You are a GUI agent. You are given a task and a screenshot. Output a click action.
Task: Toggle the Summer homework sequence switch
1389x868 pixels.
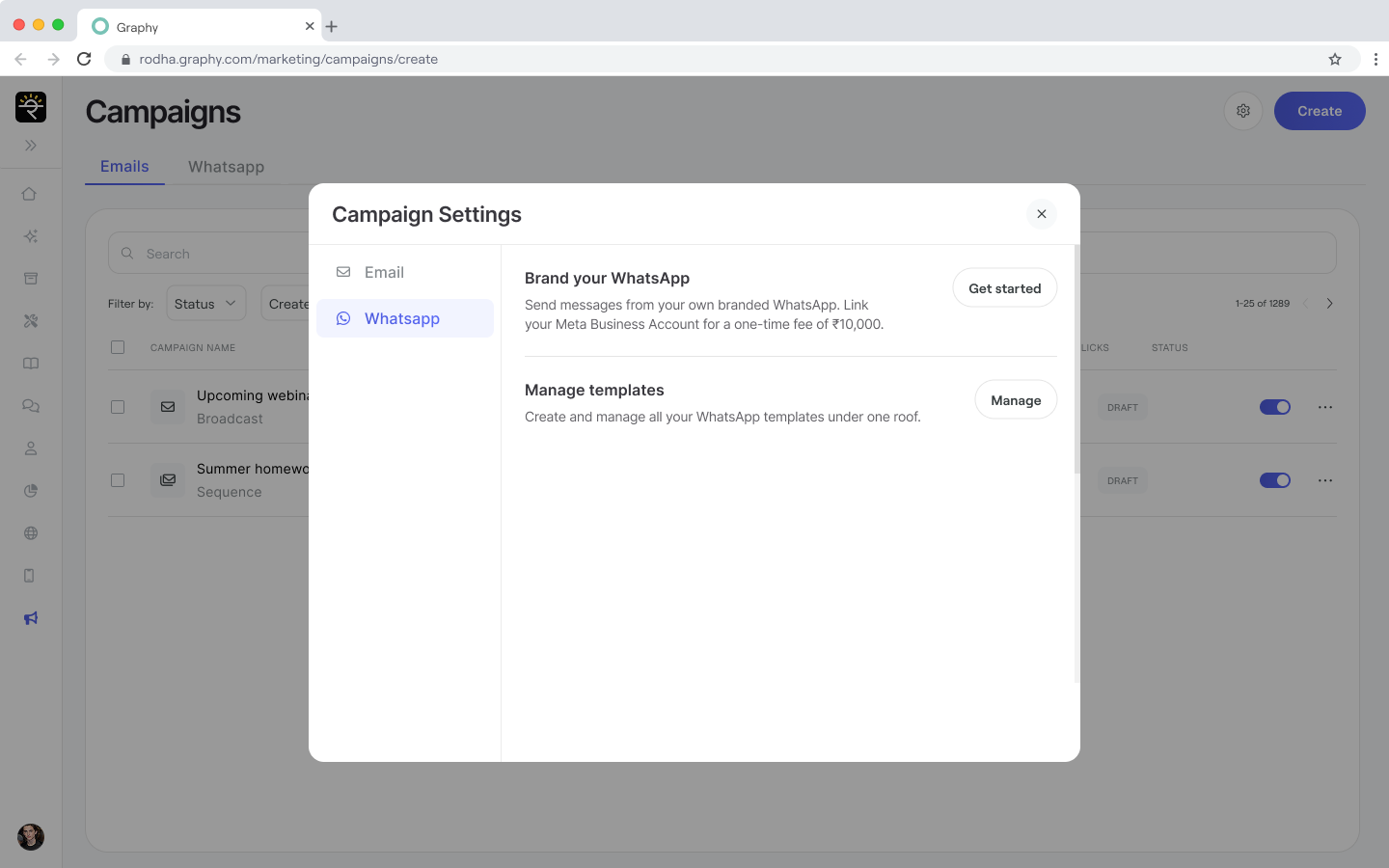1274,480
